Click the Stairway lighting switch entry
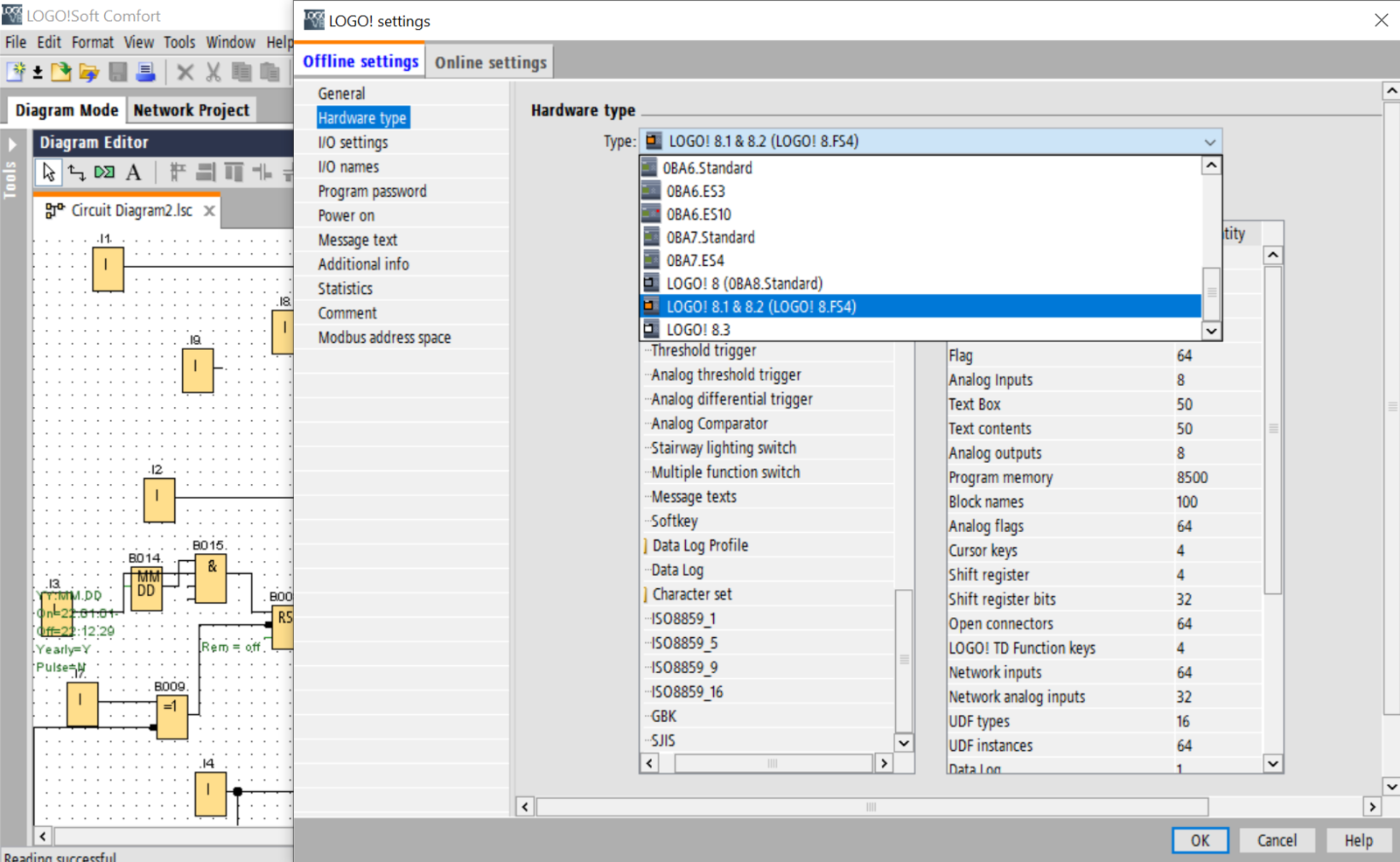This screenshot has width=1400, height=862. pyautogui.click(x=724, y=448)
